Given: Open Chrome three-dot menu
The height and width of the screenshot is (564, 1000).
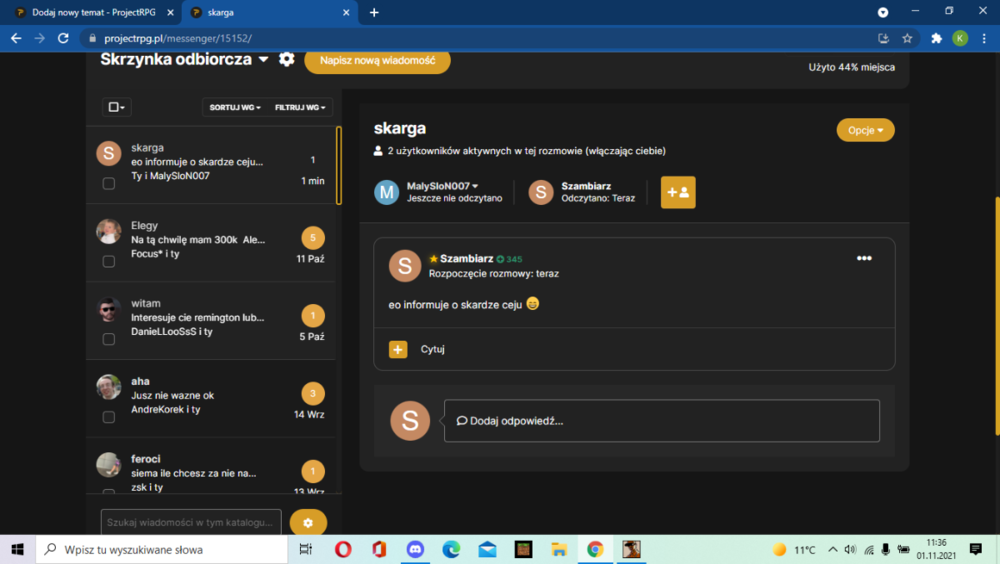Looking at the screenshot, I should [x=984, y=38].
